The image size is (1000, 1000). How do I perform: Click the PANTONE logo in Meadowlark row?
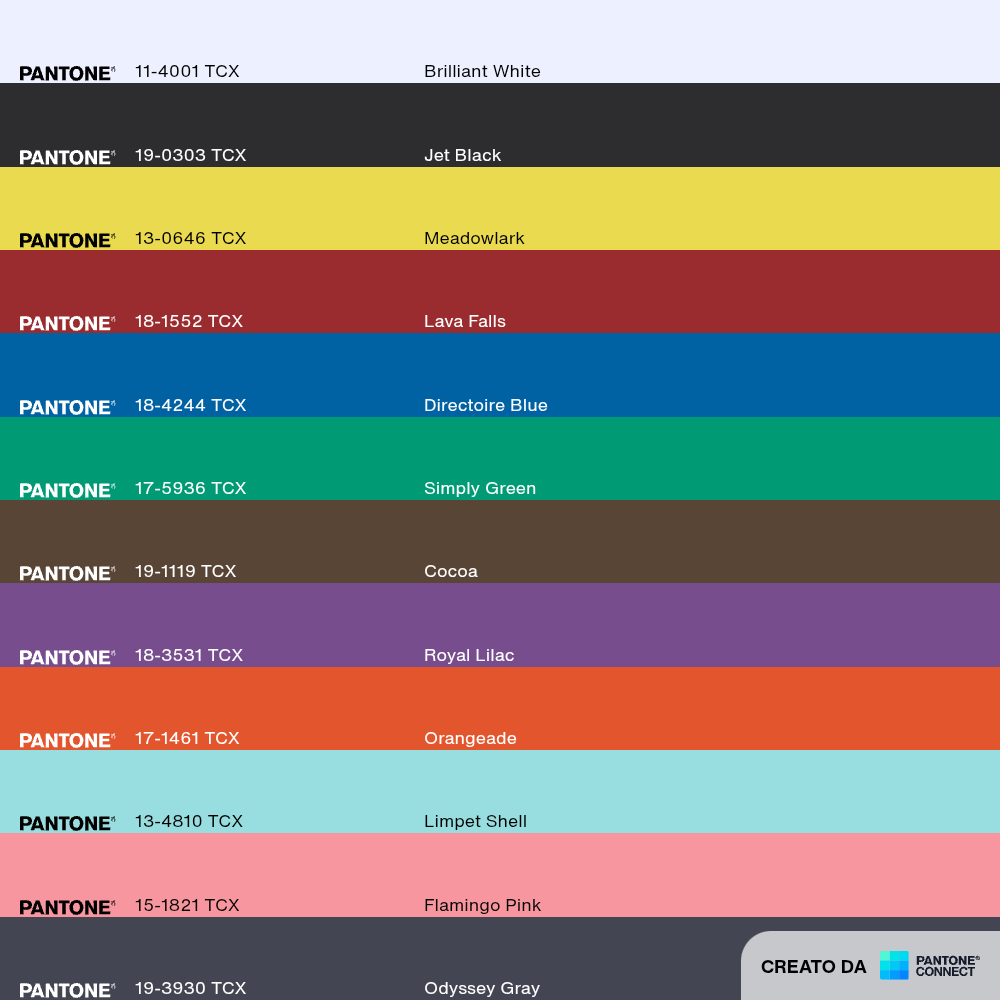68,240
